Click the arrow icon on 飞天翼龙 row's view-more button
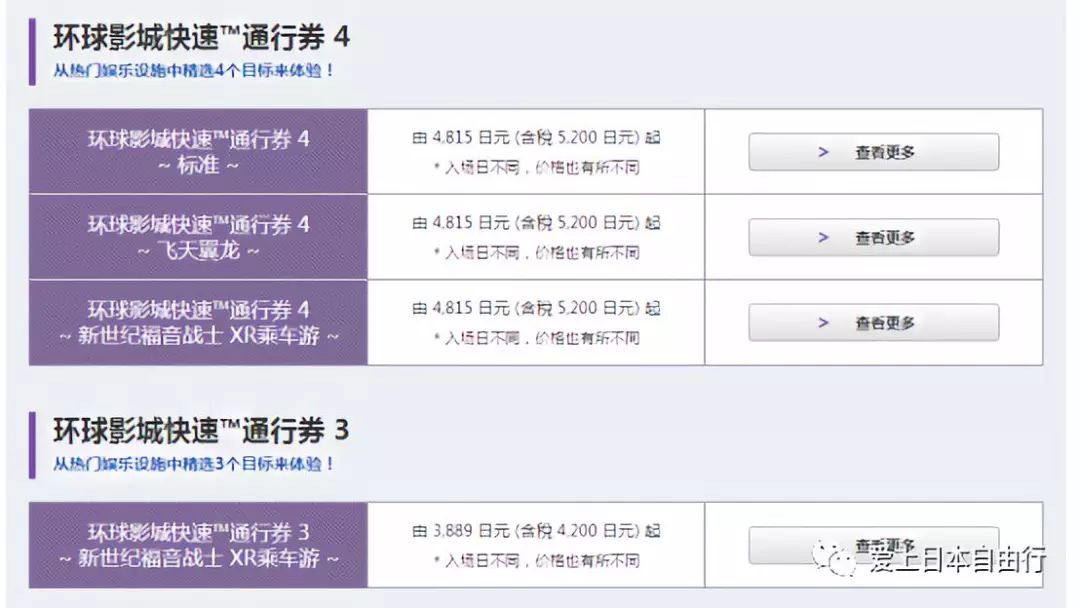Viewport: 1080px width, 608px height. tap(824, 238)
